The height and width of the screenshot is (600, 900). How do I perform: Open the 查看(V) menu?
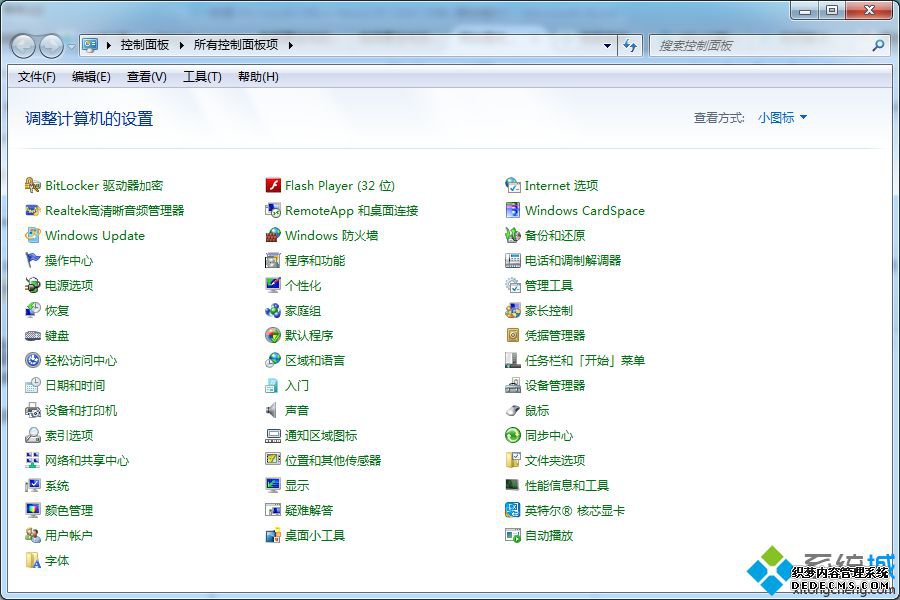(x=147, y=77)
